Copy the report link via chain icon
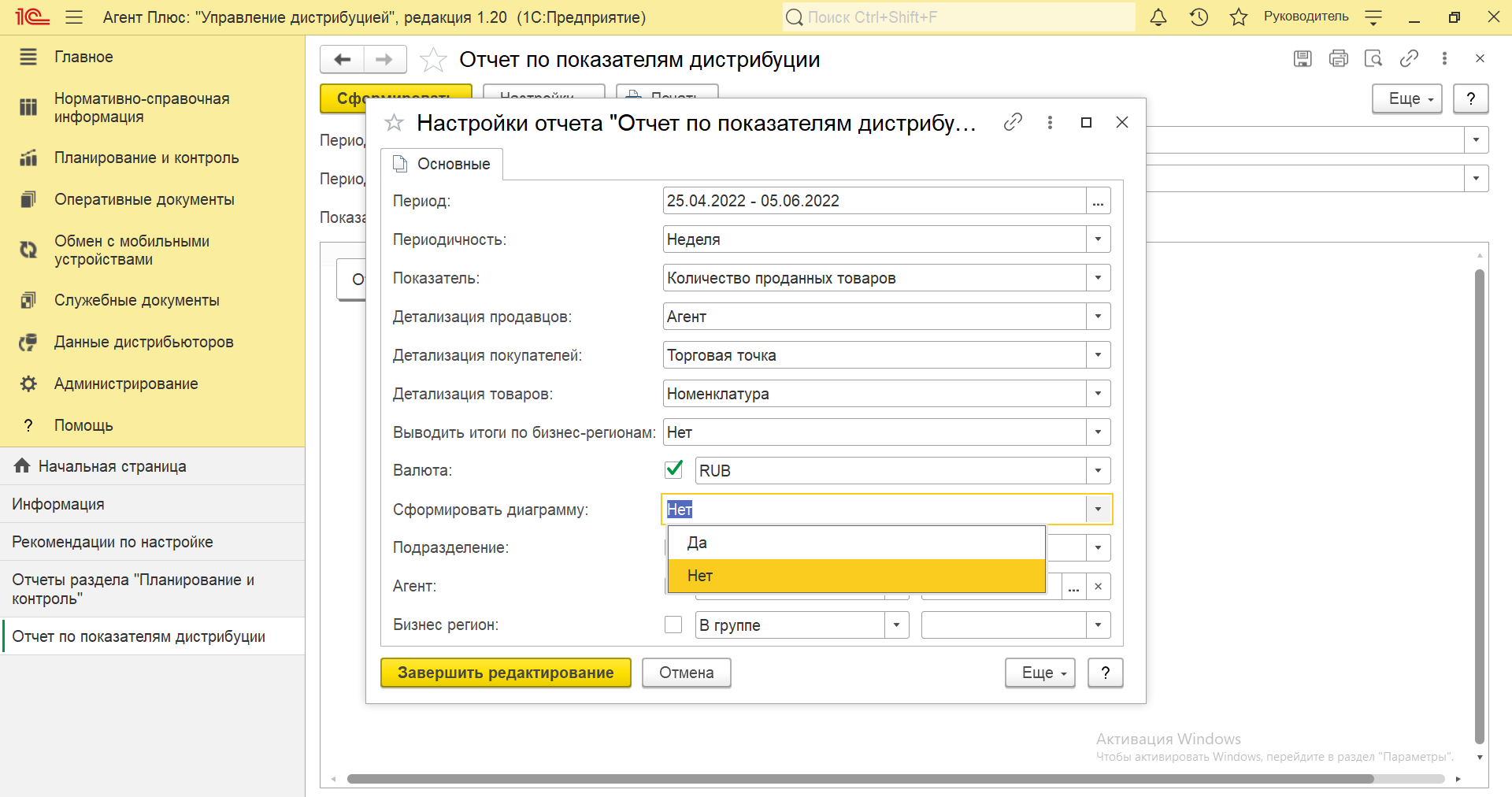Screen dimensions: 1512x797 click(x=1409, y=58)
